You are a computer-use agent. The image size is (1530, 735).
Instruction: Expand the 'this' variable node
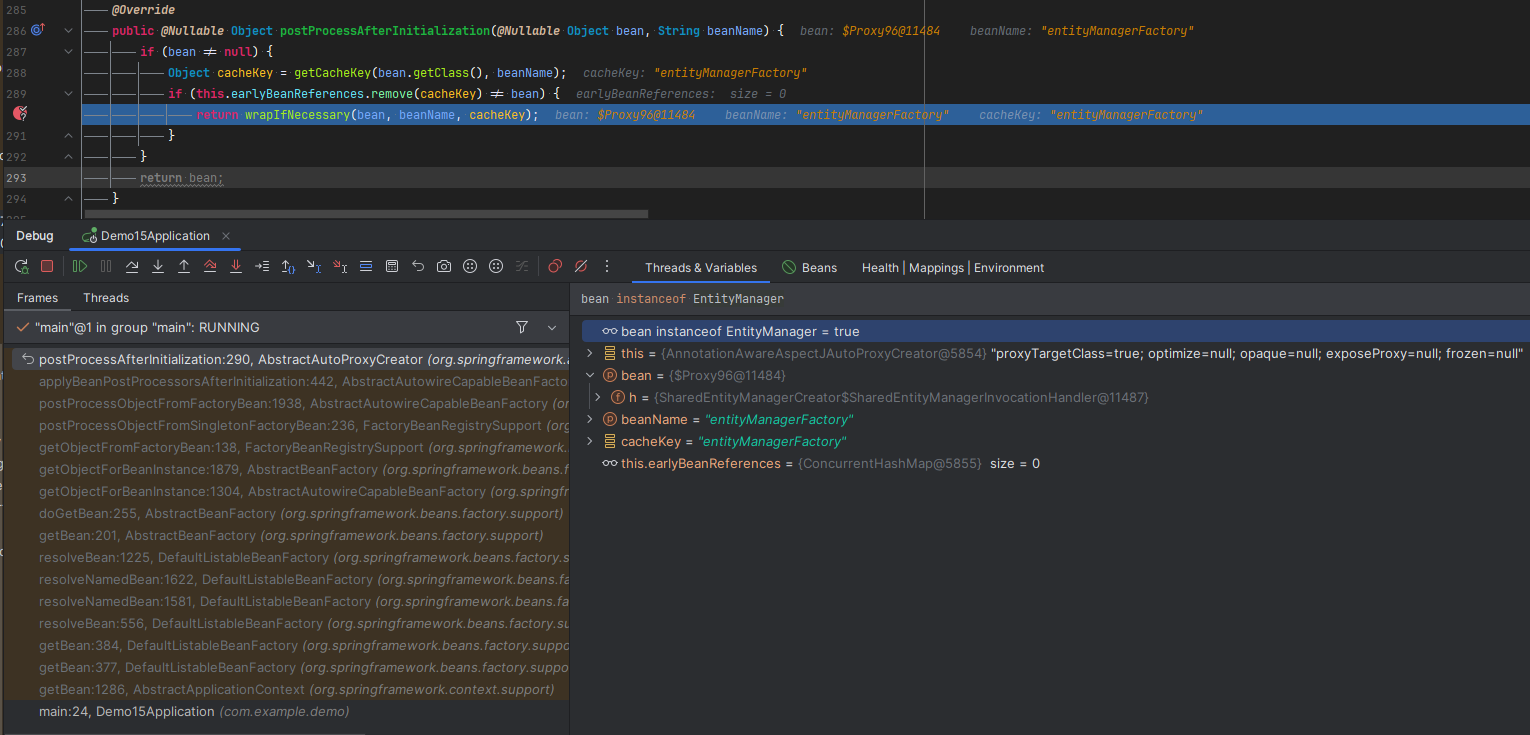(590, 354)
